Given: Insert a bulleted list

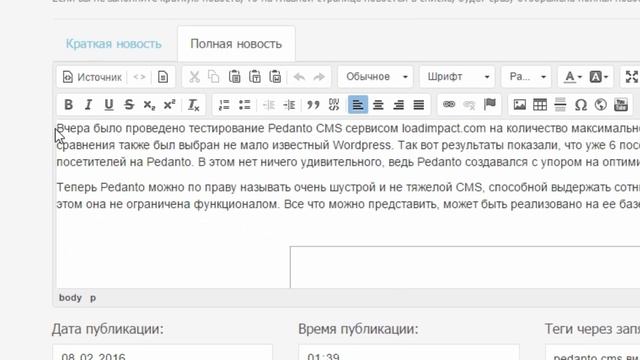Looking at the screenshot, I should pyautogui.click(x=244, y=105).
